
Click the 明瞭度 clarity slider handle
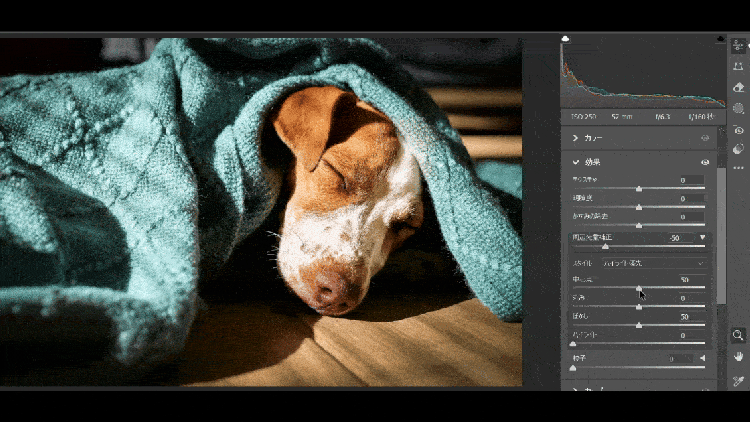[x=639, y=207]
